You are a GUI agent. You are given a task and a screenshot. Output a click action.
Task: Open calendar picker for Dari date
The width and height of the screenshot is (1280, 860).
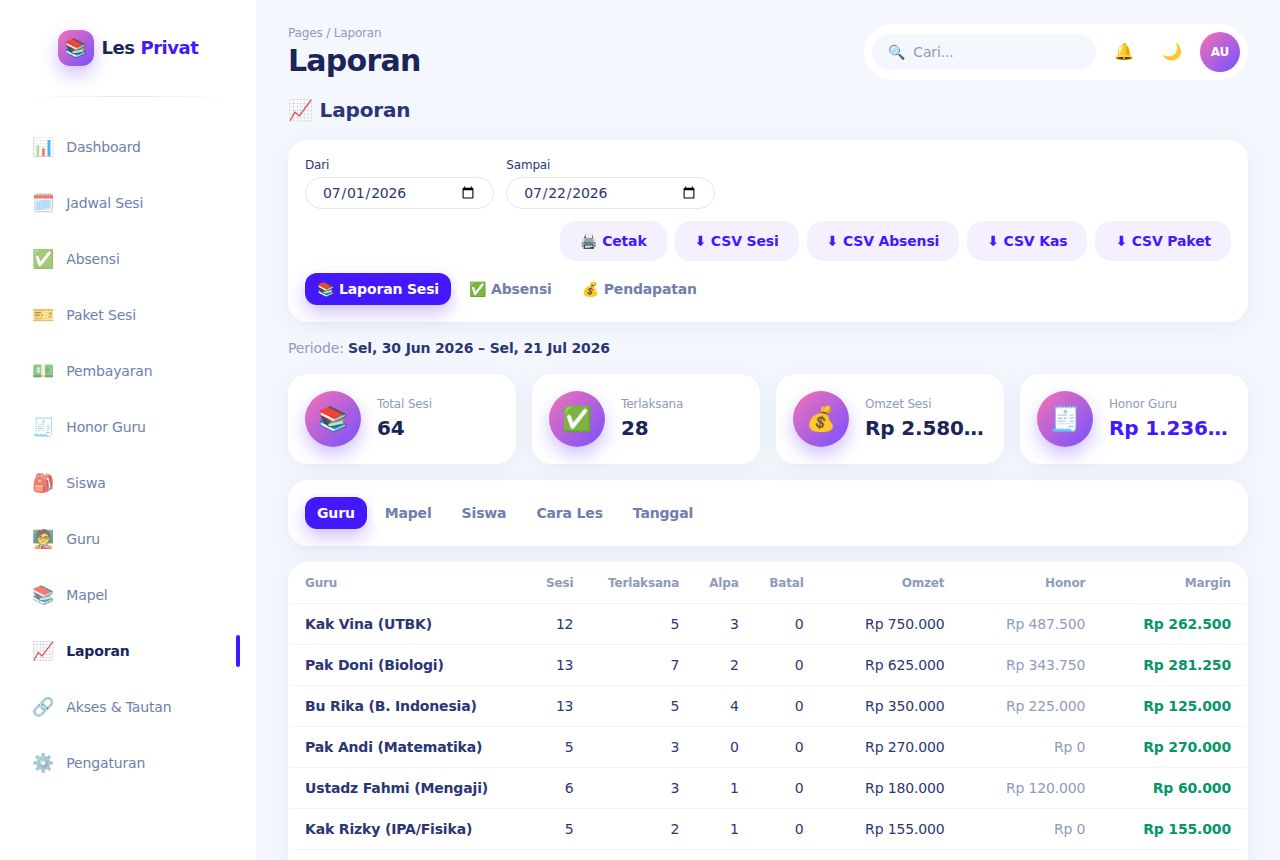click(x=468, y=193)
